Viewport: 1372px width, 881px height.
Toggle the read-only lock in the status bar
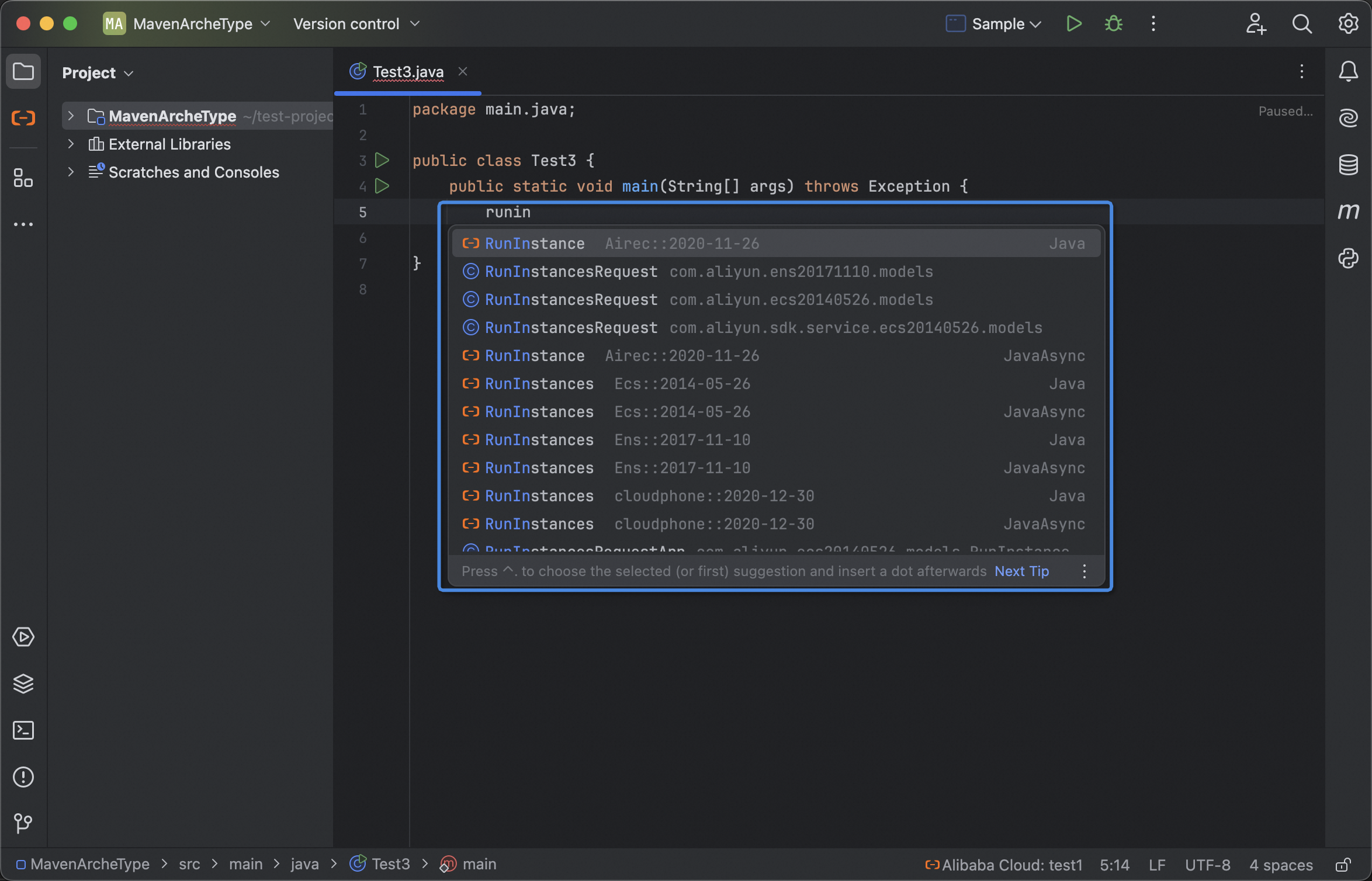1343,865
